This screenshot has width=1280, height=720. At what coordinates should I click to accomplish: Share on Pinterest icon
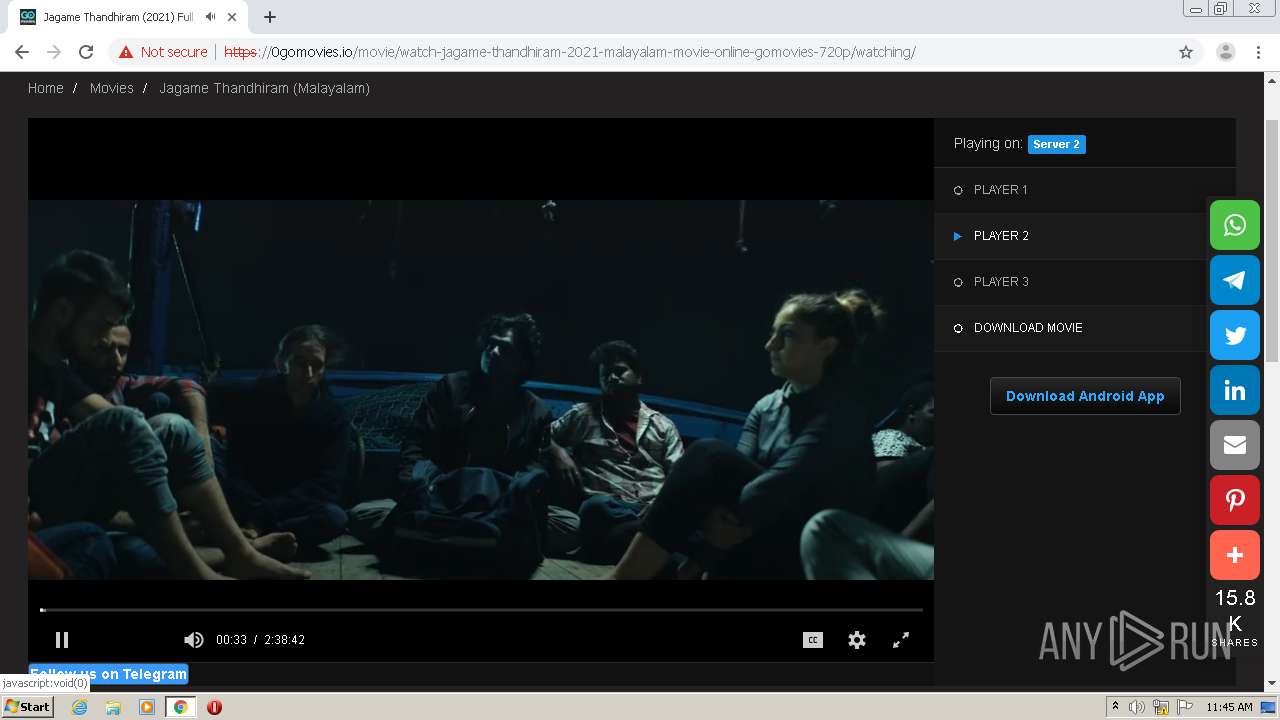pyautogui.click(x=1235, y=500)
